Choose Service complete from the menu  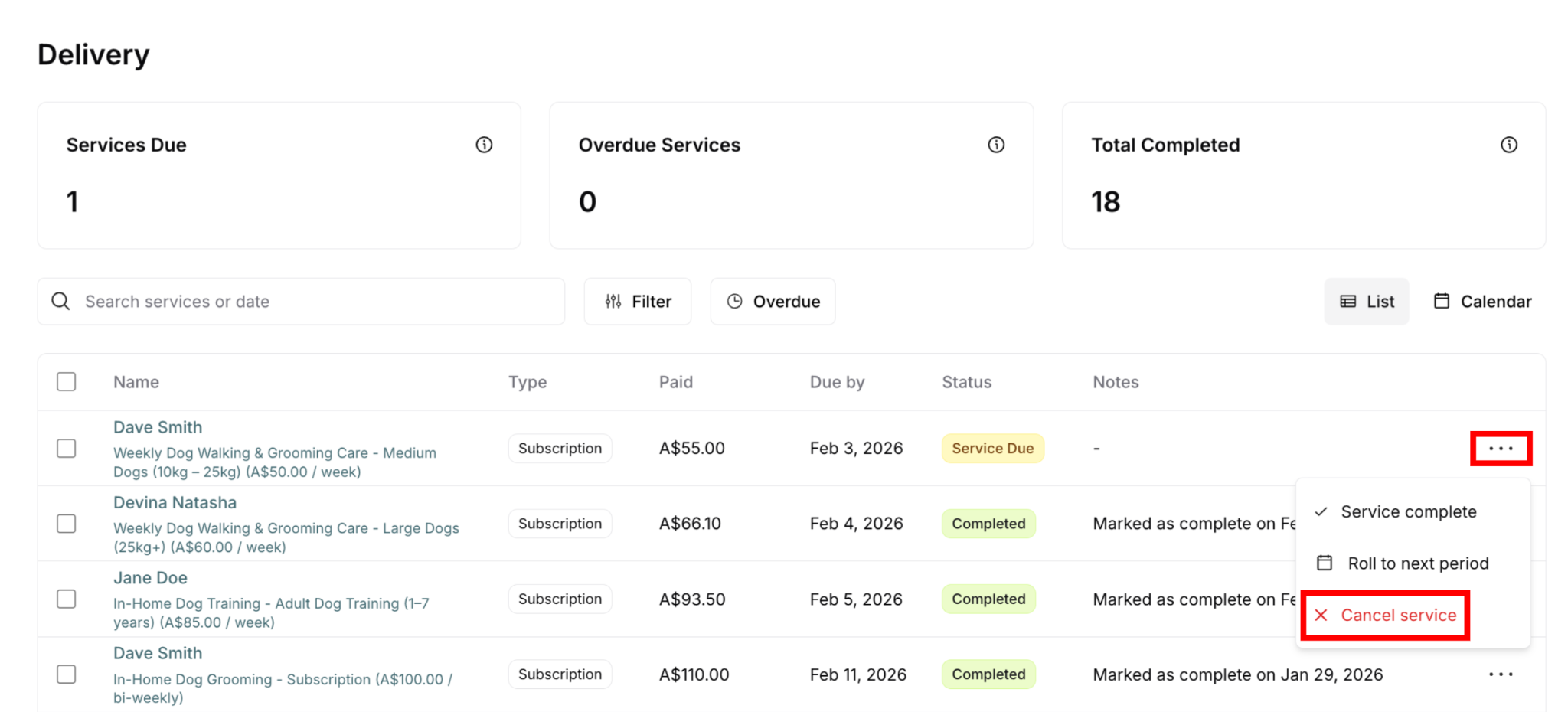tap(1413, 511)
